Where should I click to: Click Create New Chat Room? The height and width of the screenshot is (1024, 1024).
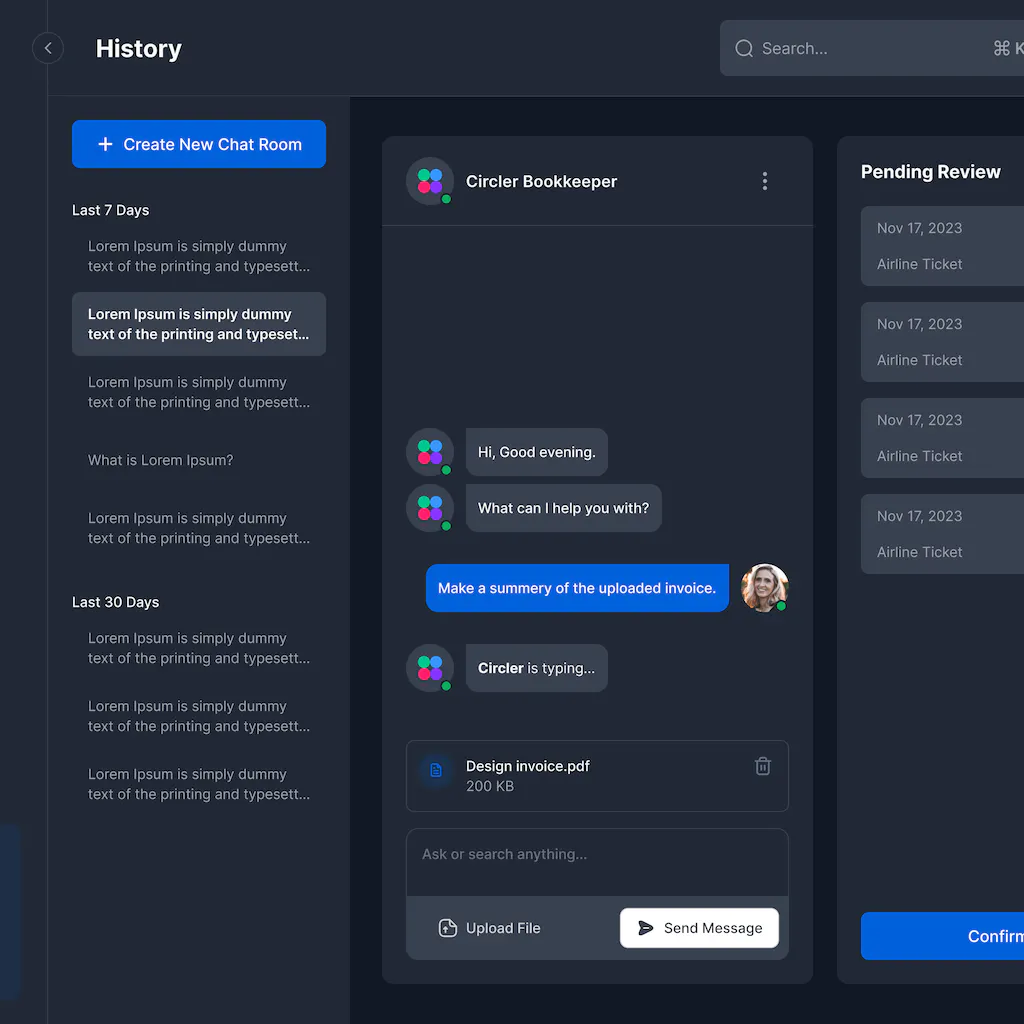pyautogui.click(x=198, y=144)
